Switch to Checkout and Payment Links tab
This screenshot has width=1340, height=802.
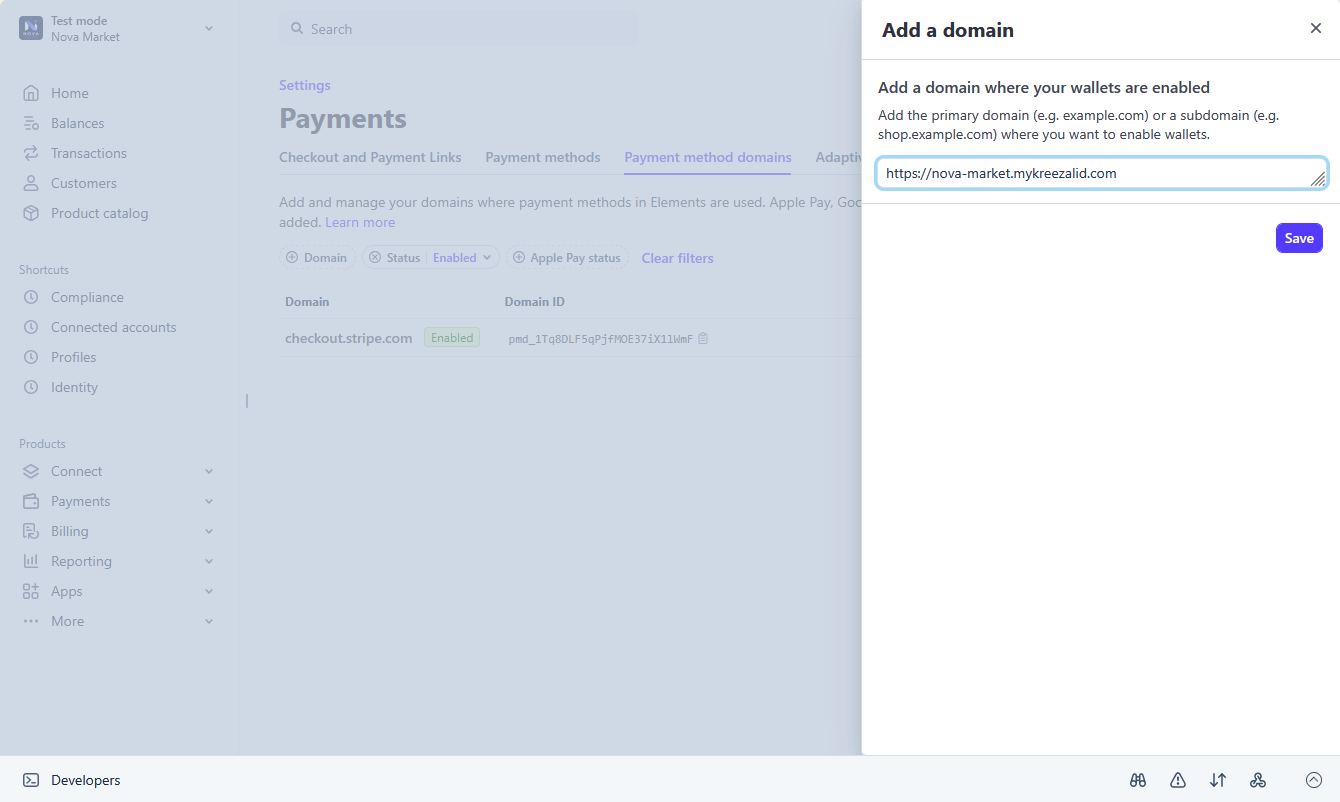(370, 157)
